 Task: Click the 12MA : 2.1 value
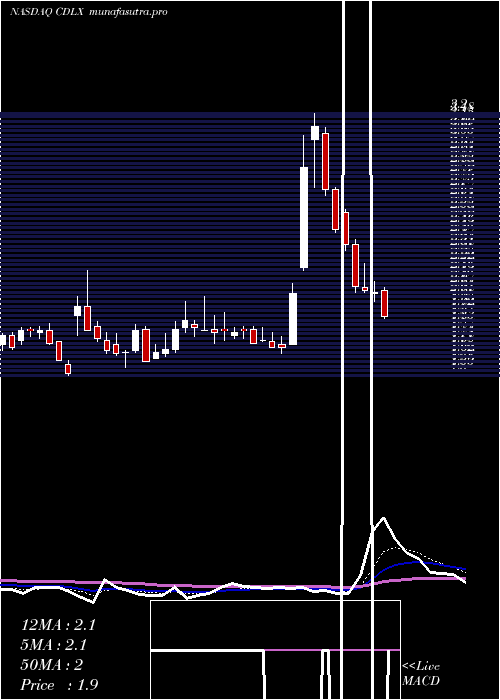(58, 625)
